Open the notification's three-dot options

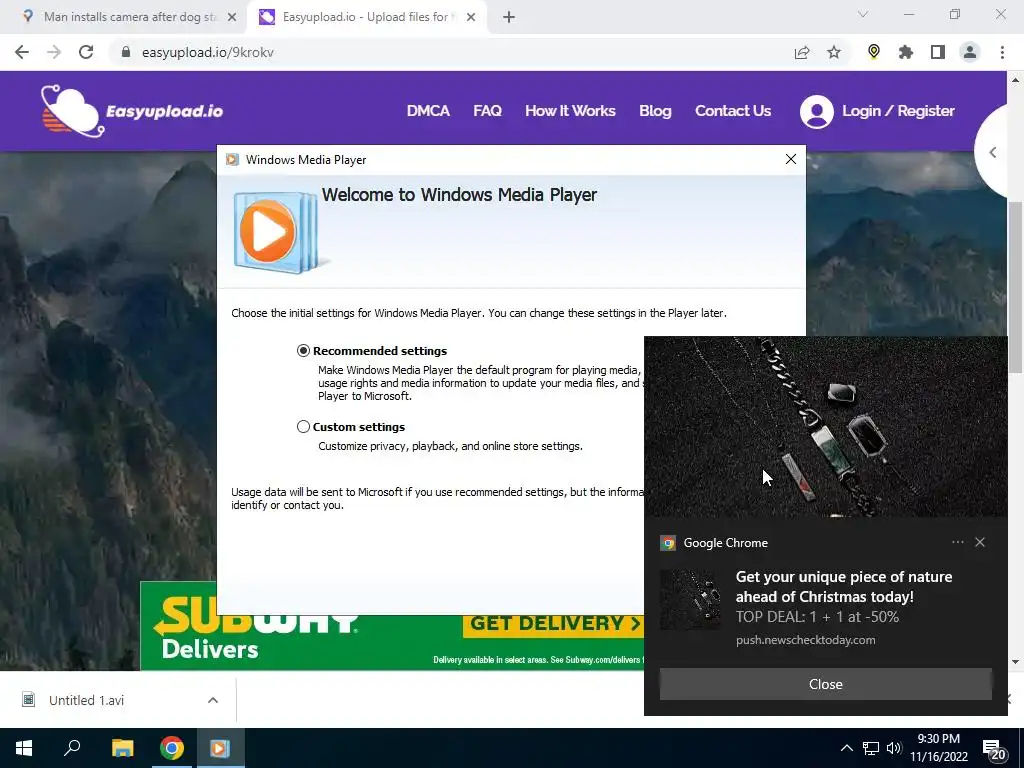pos(957,542)
